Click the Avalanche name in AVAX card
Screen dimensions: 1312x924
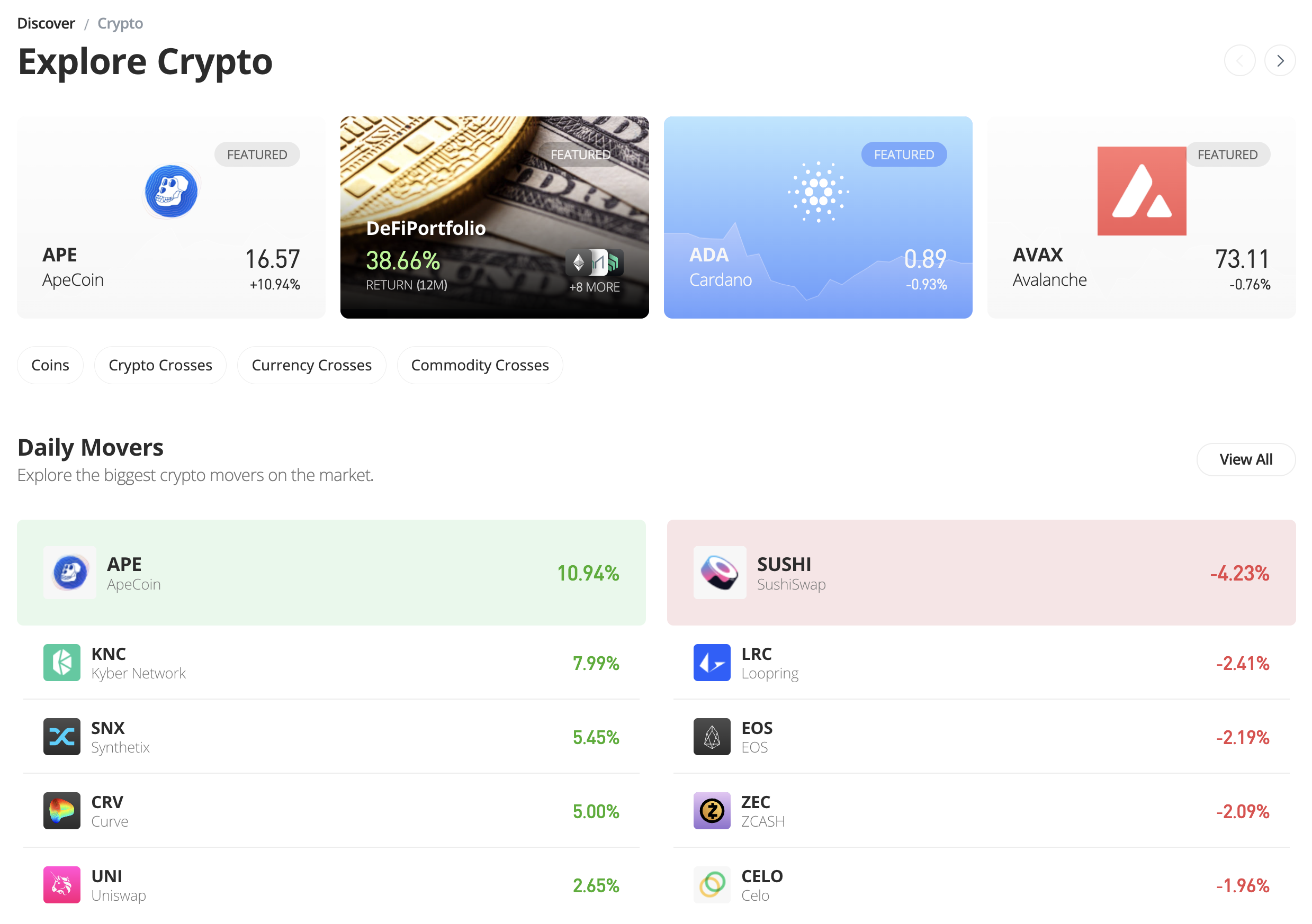pyautogui.click(x=1049, y=280)
